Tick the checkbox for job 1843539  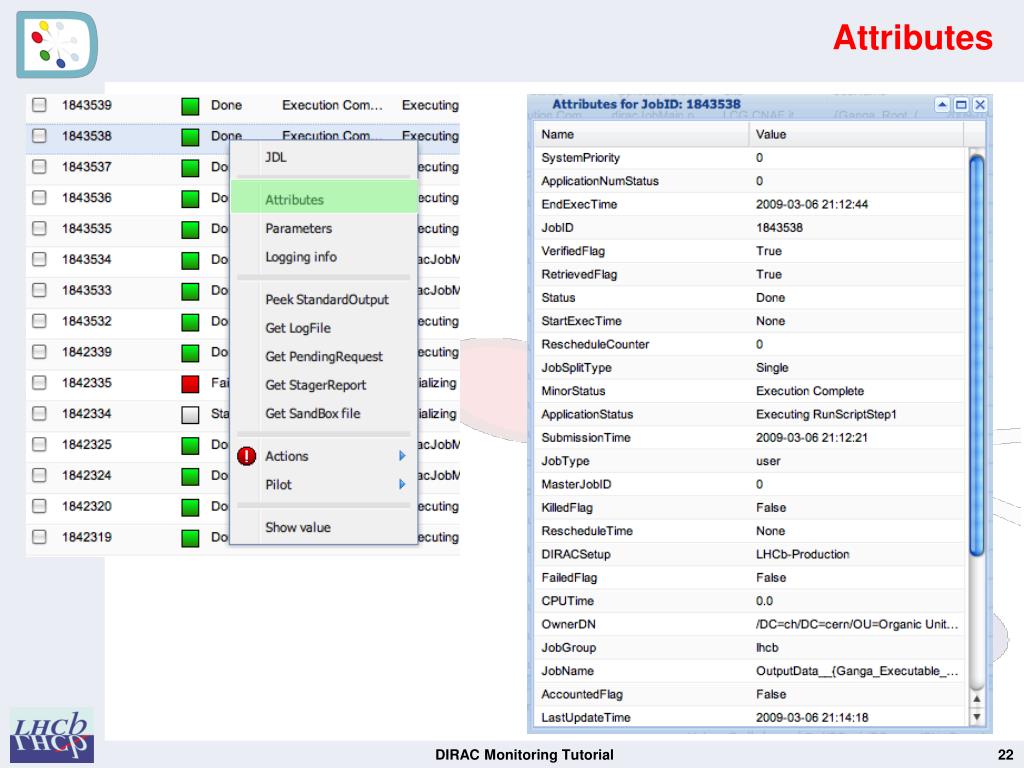click(39, 104)
